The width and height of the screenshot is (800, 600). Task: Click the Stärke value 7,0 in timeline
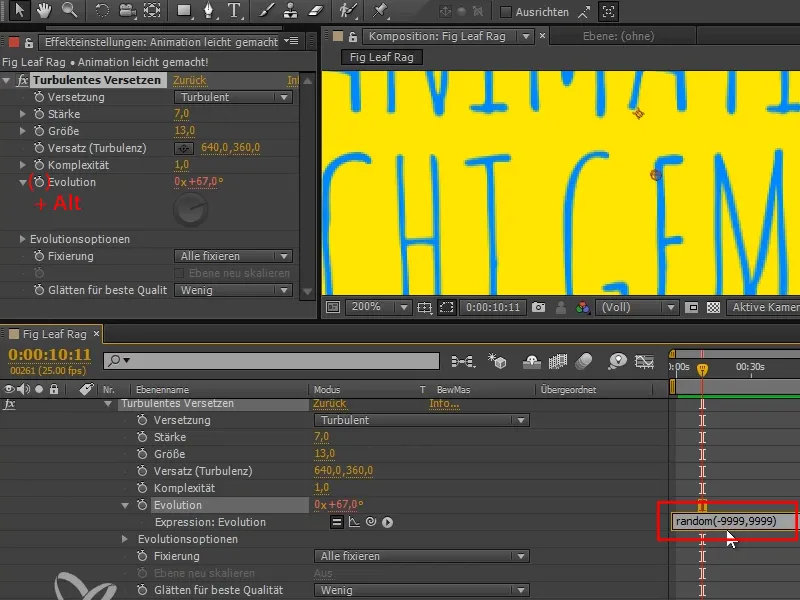pos(321,437)
